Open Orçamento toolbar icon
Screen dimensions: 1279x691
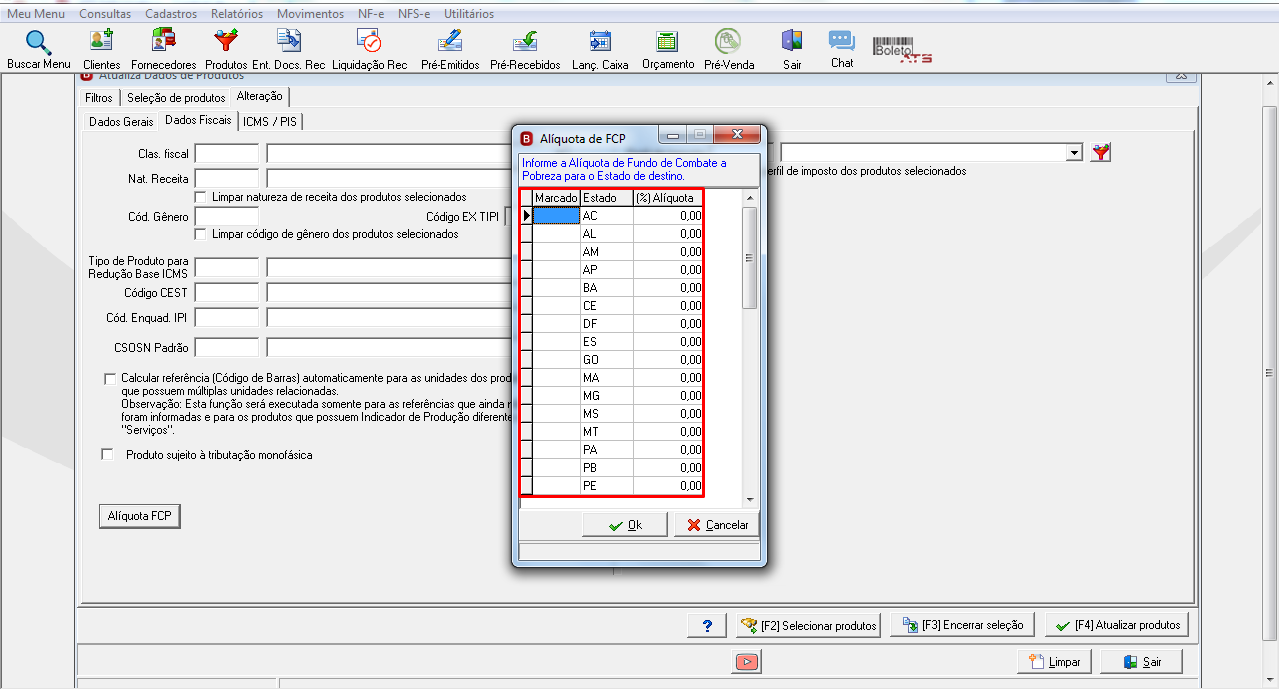click(667, 49)
